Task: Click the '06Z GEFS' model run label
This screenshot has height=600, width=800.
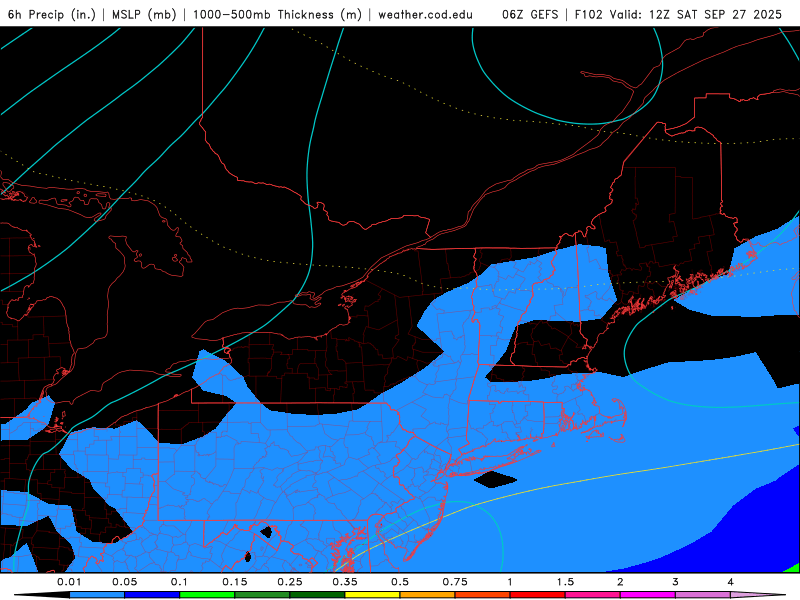Action: point(530,15)
